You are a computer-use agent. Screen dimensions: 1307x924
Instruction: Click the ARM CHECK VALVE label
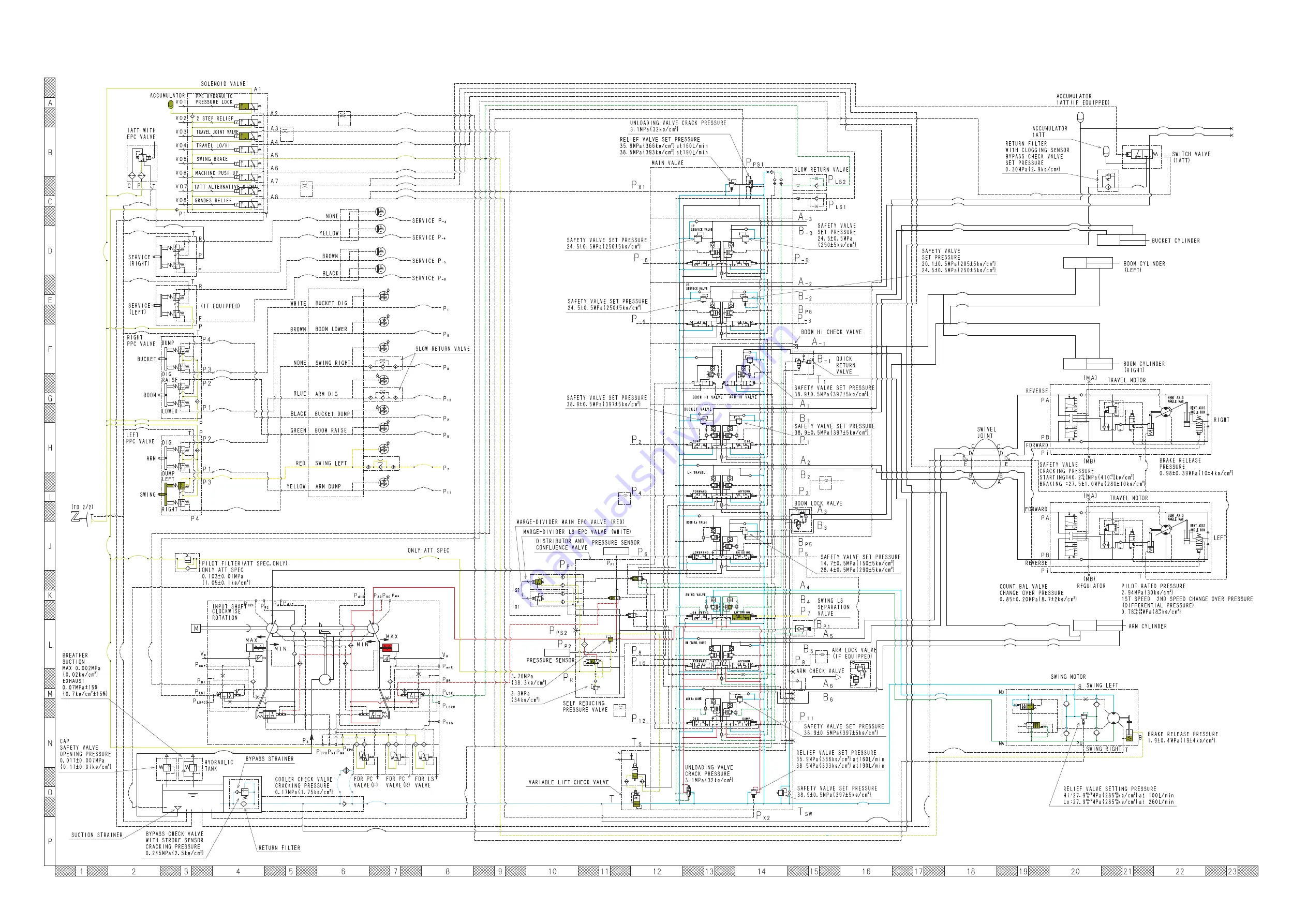coord(820,671)
